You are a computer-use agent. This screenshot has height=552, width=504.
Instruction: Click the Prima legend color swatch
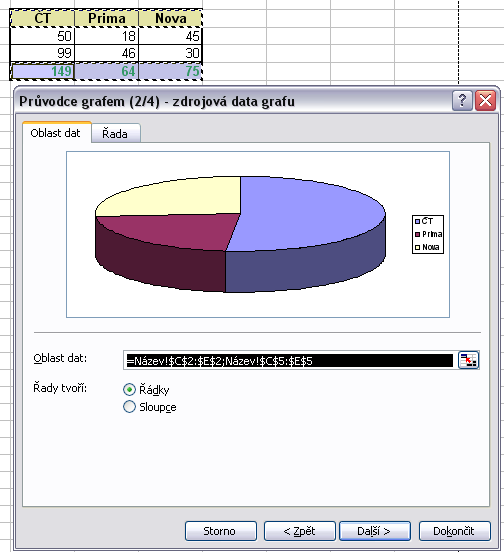(417, 234)
